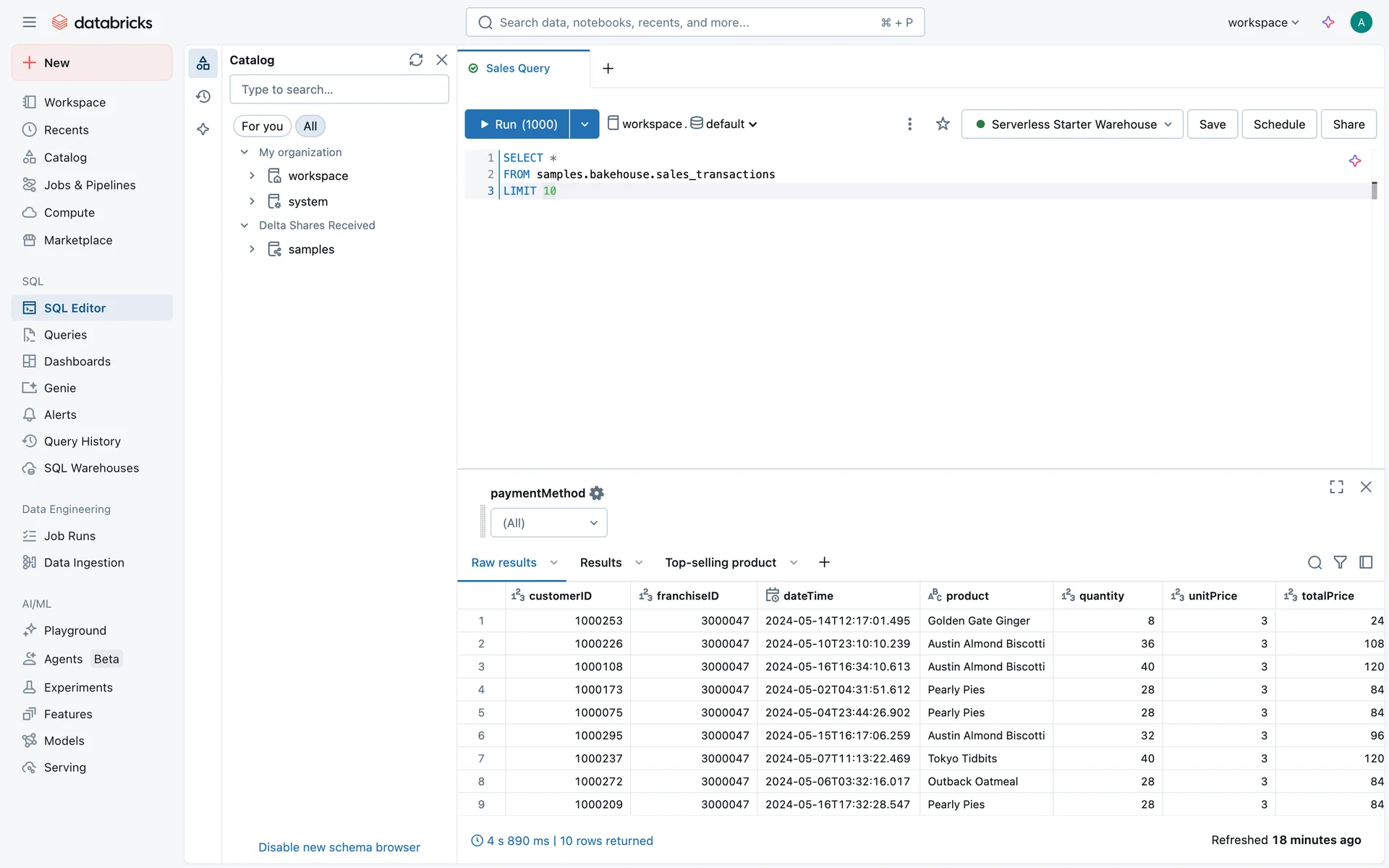Open paymentMethod parameter settings gear

pyautogui.click(x=597, y=493)
